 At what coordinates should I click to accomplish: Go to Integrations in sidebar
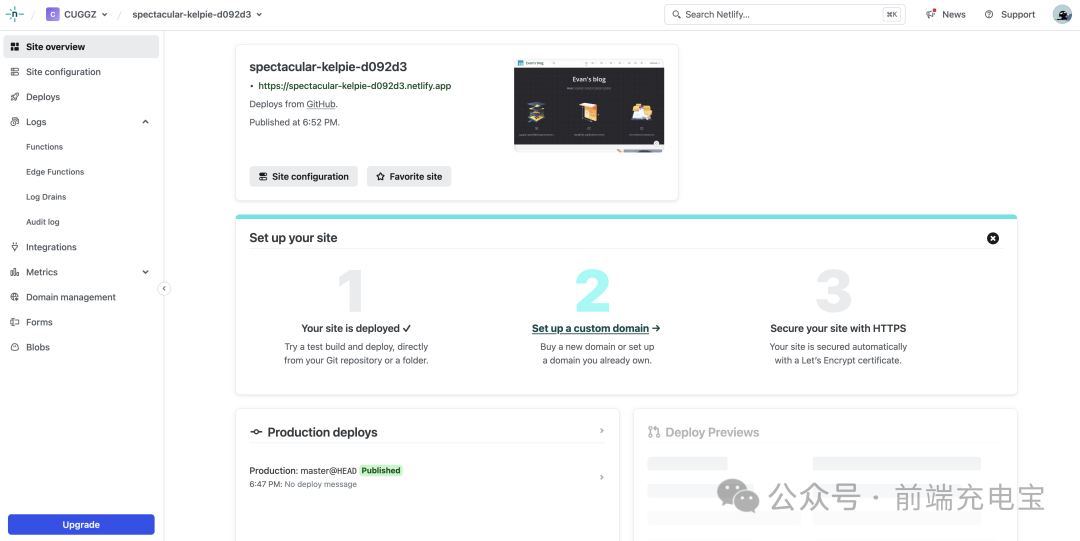81,247
